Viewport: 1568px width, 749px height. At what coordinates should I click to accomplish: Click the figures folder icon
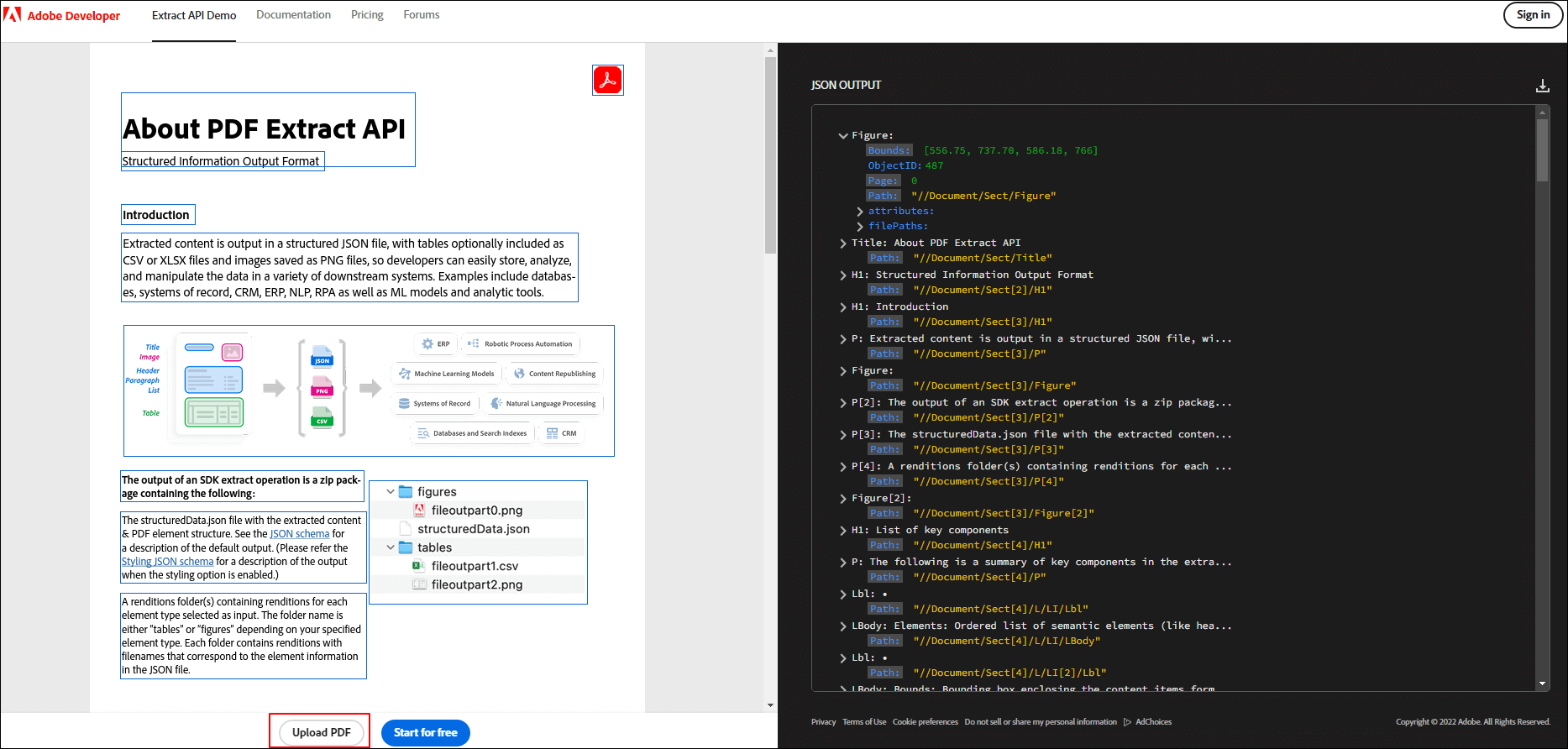406,491
